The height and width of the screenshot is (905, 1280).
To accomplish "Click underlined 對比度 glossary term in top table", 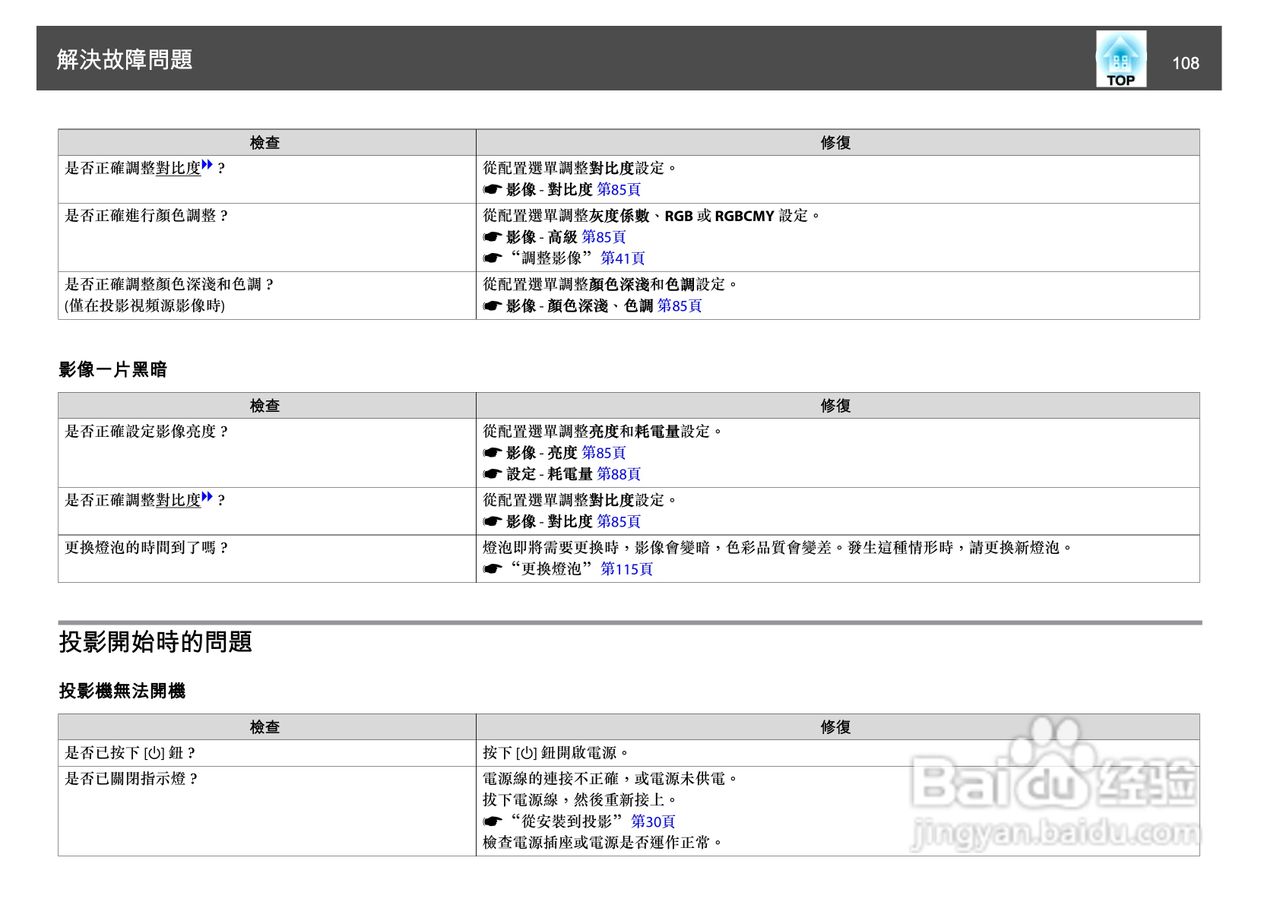I will click(x=178, y=168).
